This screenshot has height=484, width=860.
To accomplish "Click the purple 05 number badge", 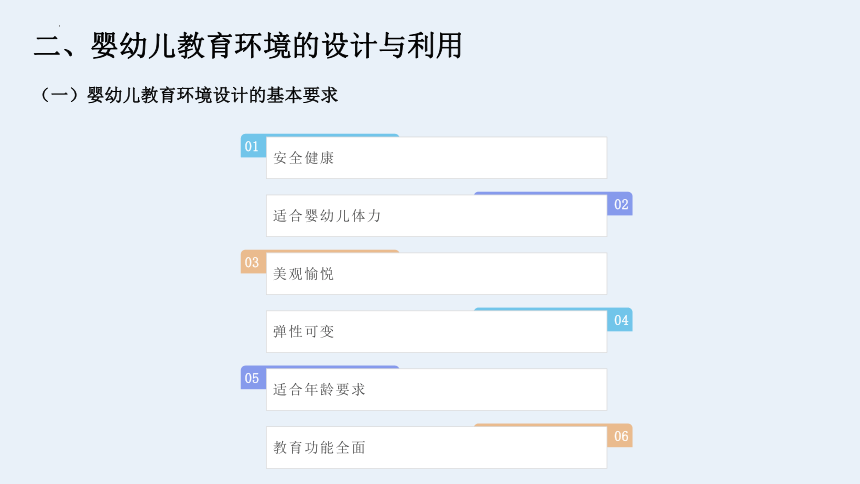I will tap(253, 378).
